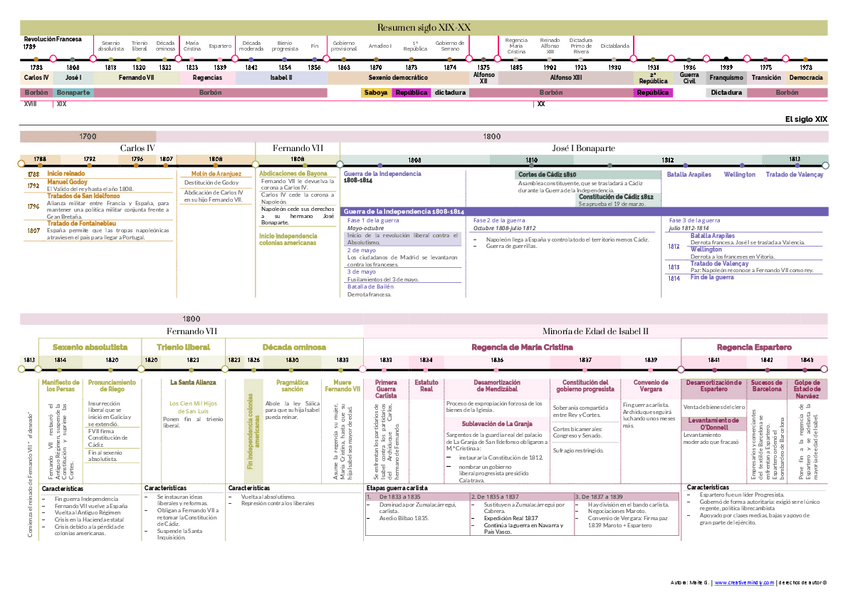Click the 'Tratado de Fontainebleau' entry
This screenshot has width=848, height=600.
81,223
